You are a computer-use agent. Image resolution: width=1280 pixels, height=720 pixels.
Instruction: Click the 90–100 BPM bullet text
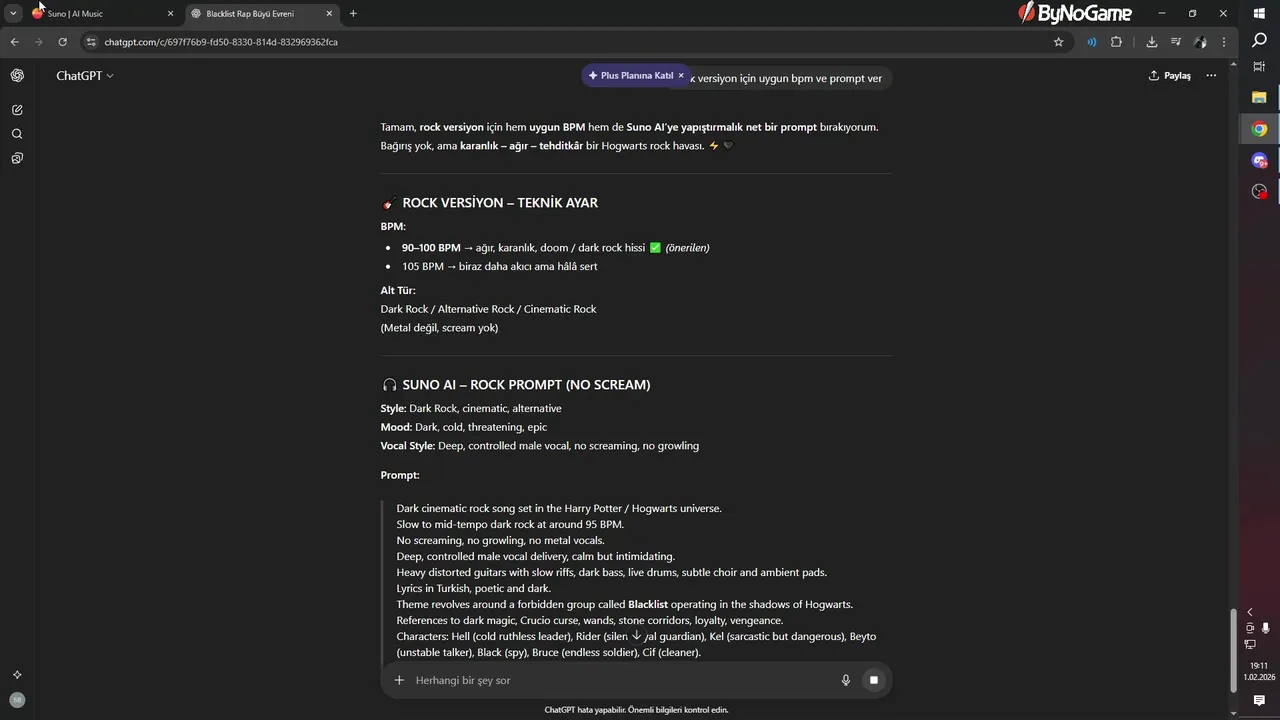(x=555, y=248)
